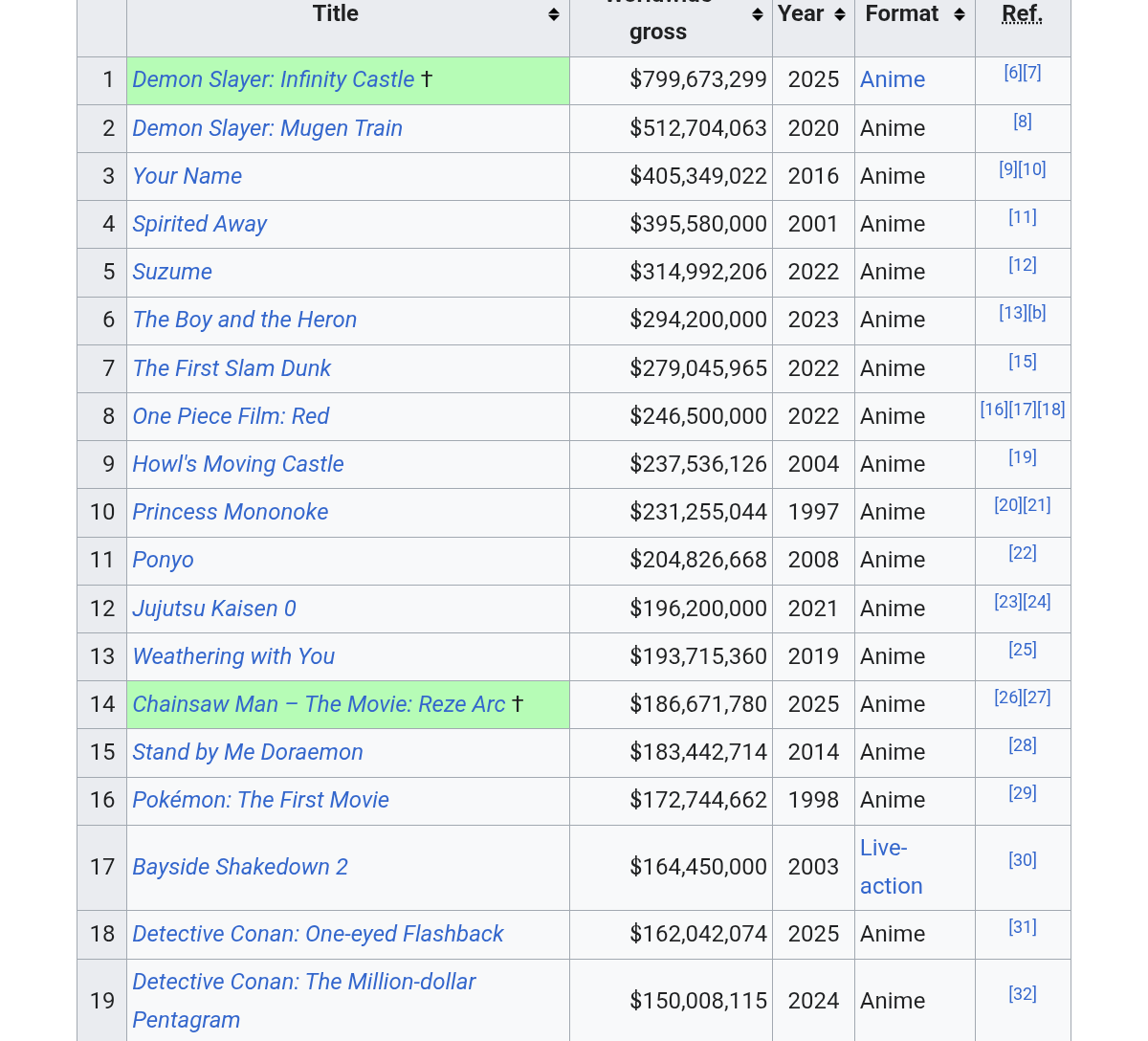Jump to citation [28]
The image size is (1148, 1041).
[1023, 745]
